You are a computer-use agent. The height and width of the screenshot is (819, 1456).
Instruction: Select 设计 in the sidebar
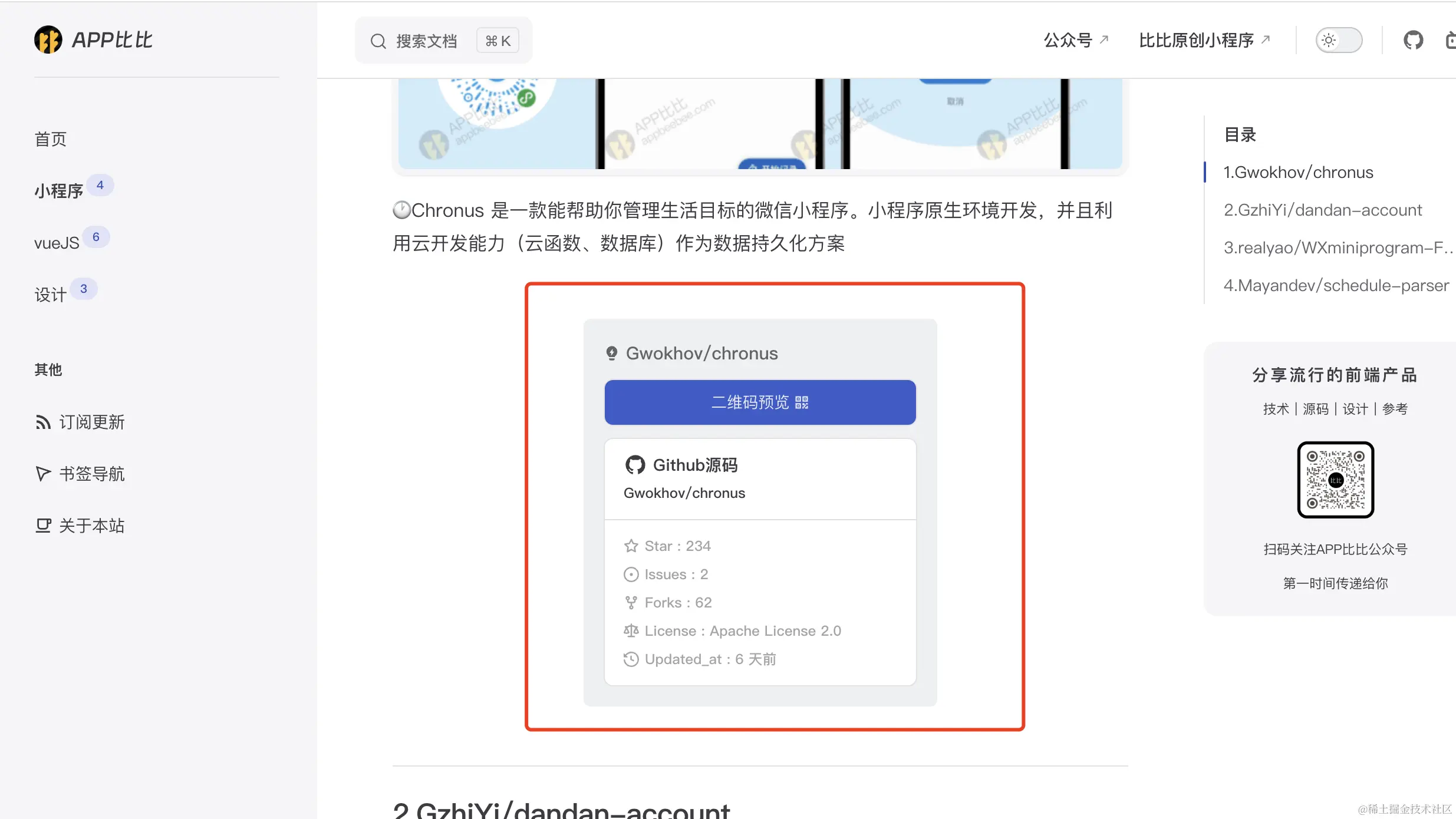tap(51, 295)
